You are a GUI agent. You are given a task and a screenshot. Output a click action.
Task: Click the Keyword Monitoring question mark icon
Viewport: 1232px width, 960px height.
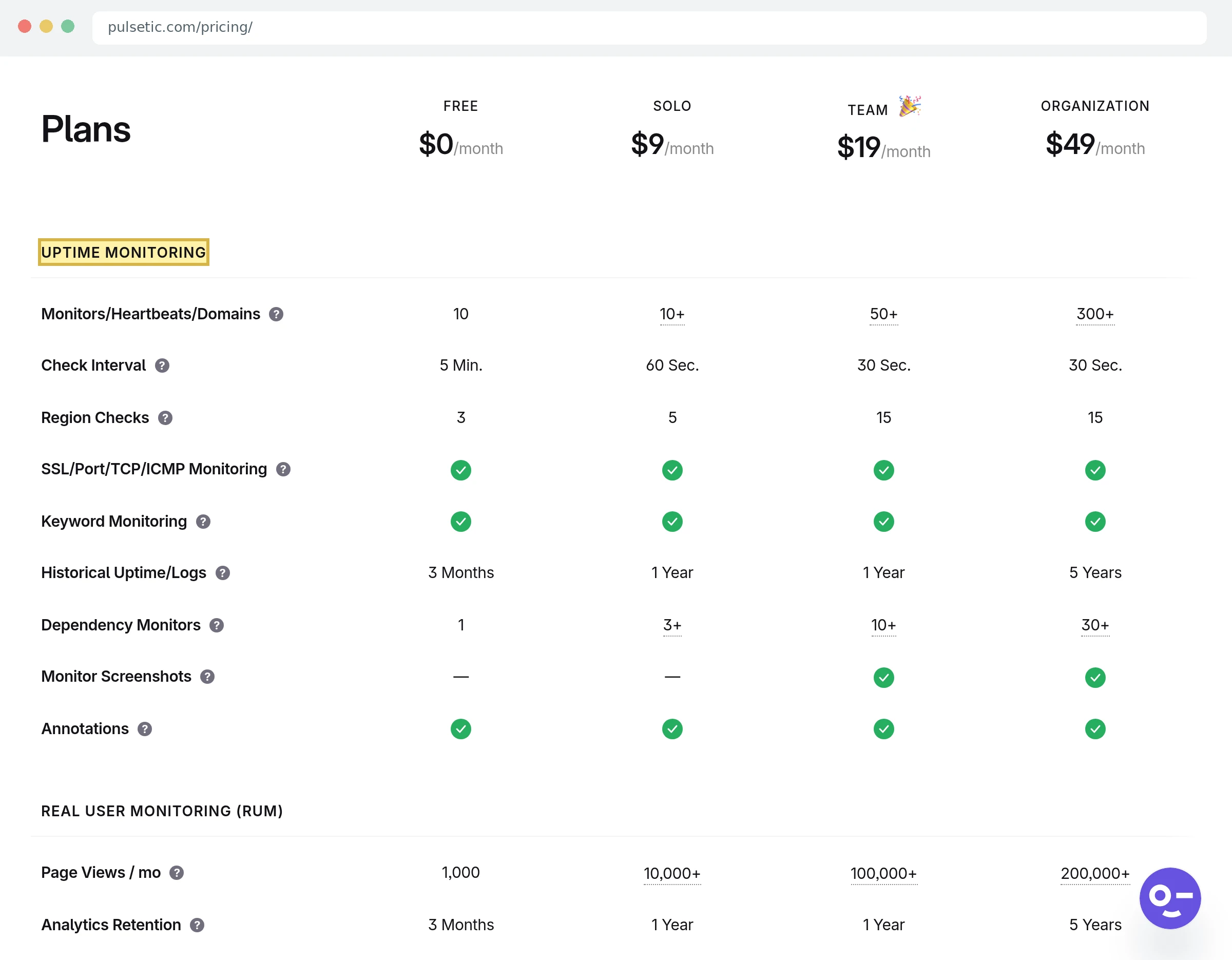203,522
